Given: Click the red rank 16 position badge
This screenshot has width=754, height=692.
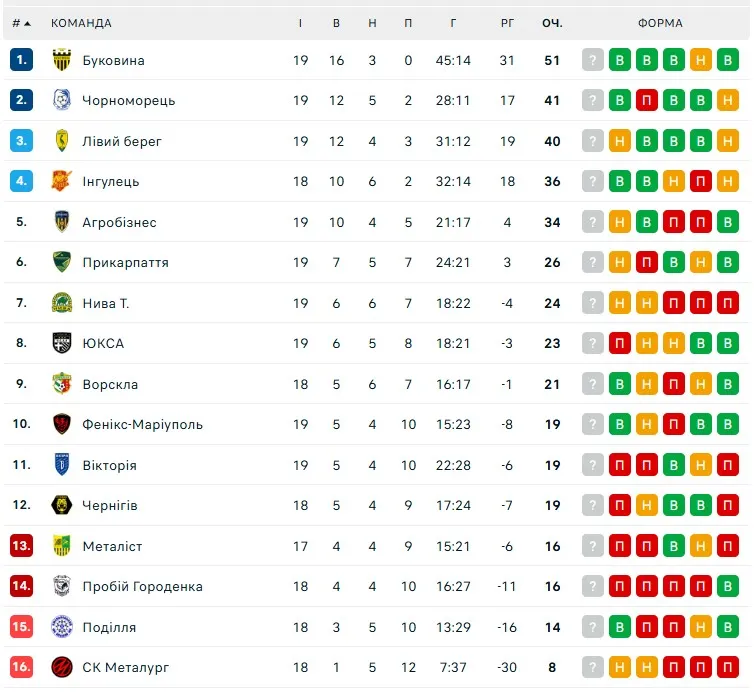Looking at the screenshot, I should 21,667.
